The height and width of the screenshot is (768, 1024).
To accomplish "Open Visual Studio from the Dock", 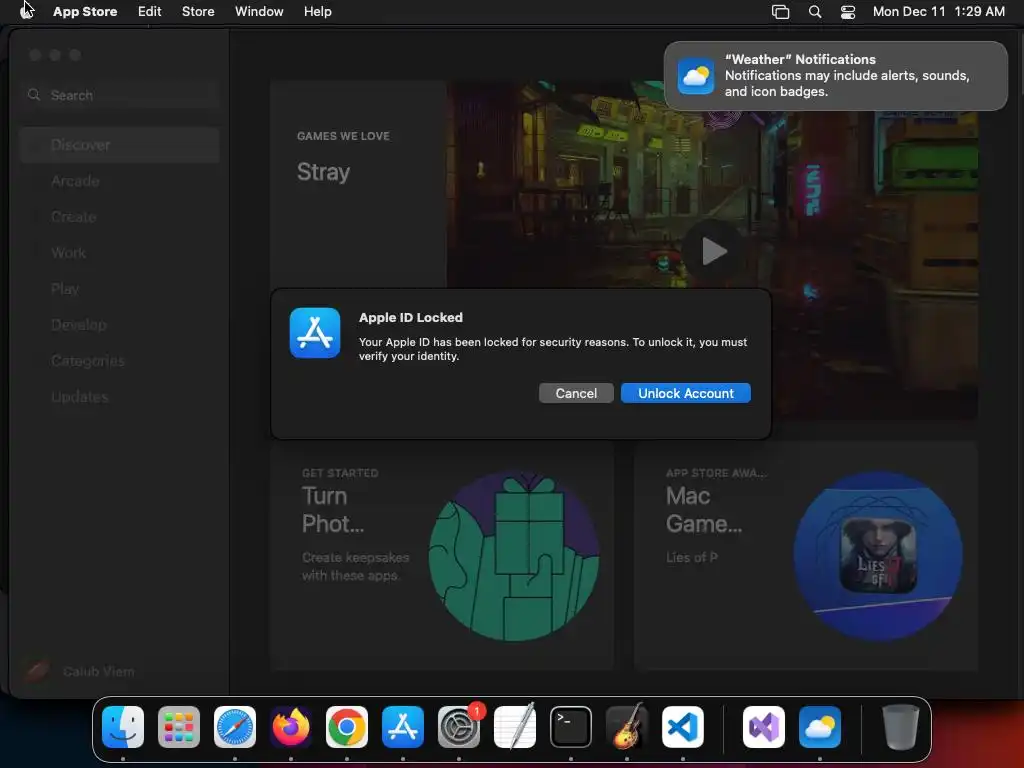I will 764,727.
